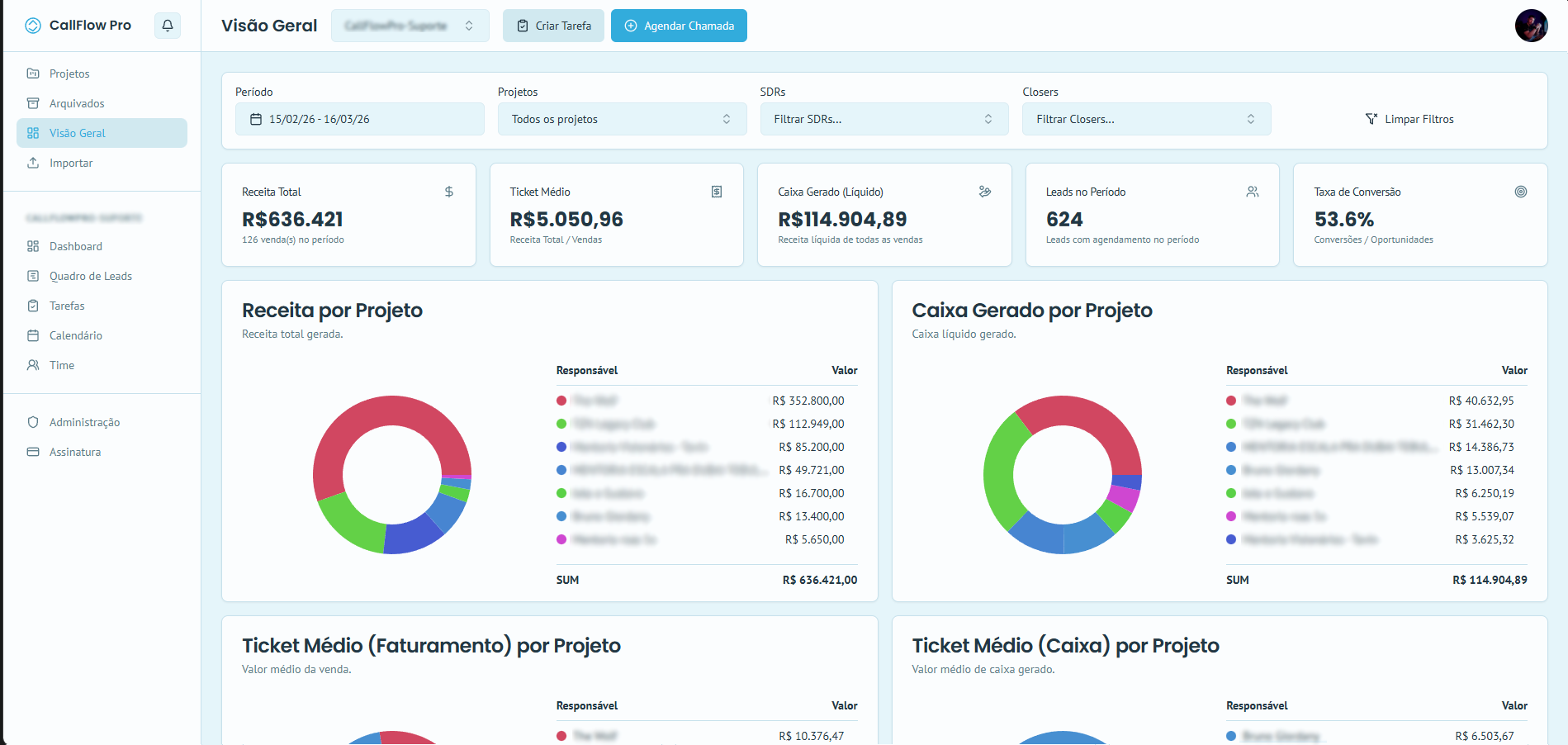
Task: Click the value R$ 85.200,00
Action: (x=812, y=447)
